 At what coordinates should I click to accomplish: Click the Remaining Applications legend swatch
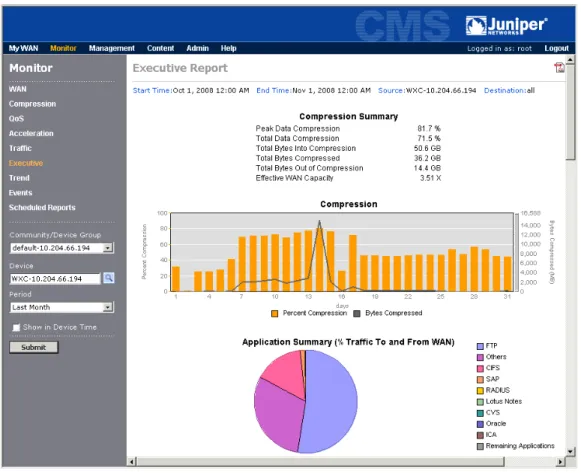[480, 446]
